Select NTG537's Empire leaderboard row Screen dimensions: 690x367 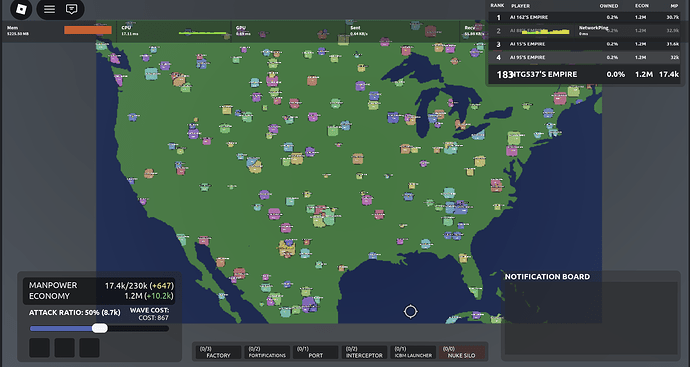click(x=585, y=74)
